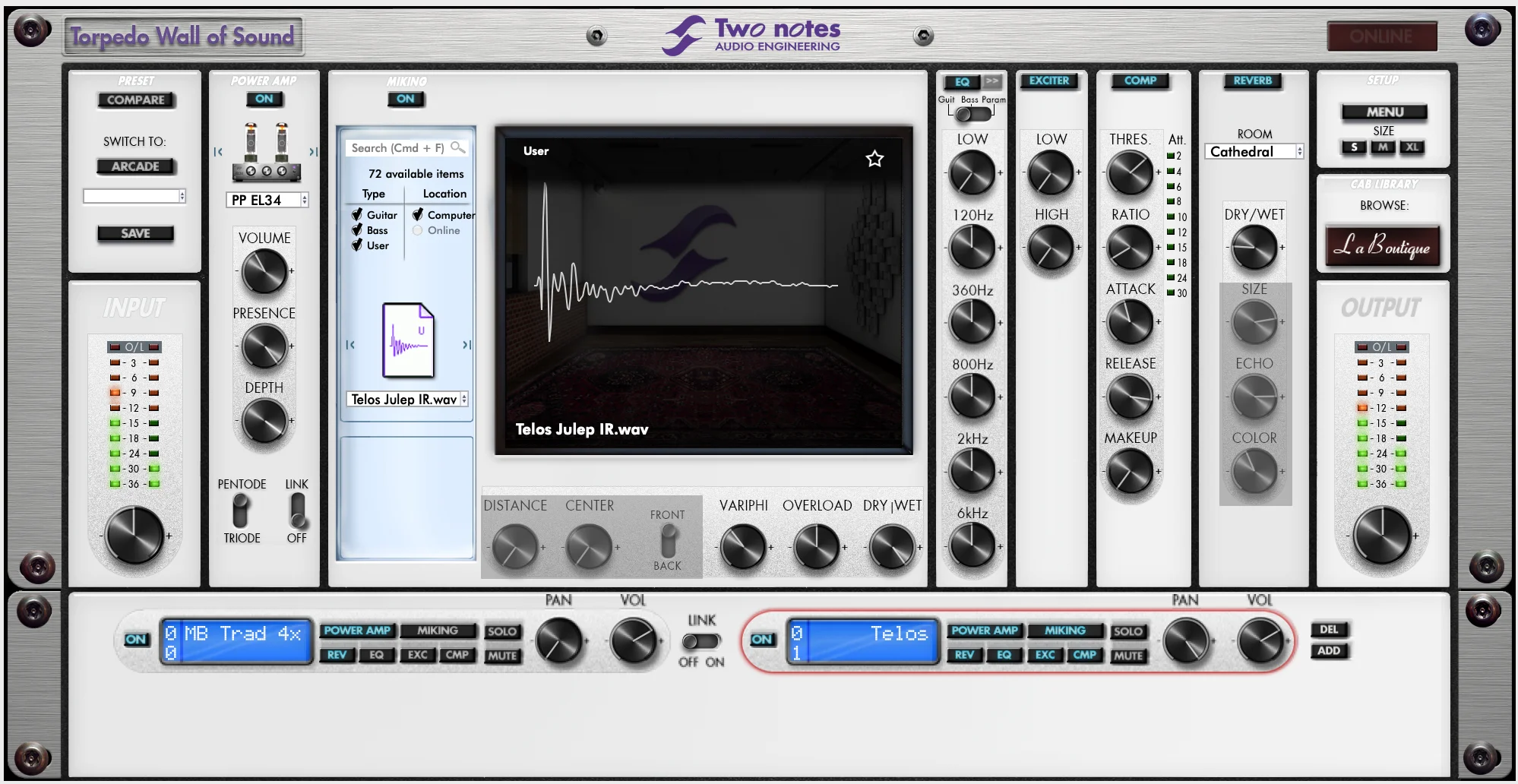Switch to ARCADE mode

pos(136,166)
